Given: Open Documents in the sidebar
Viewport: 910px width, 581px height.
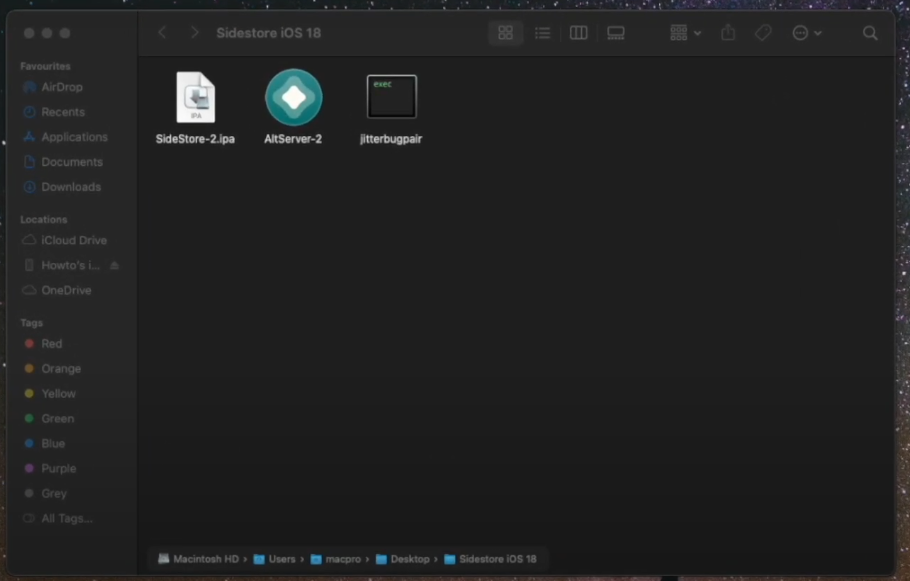Looking at the screenshot, I should pos(72,162).
